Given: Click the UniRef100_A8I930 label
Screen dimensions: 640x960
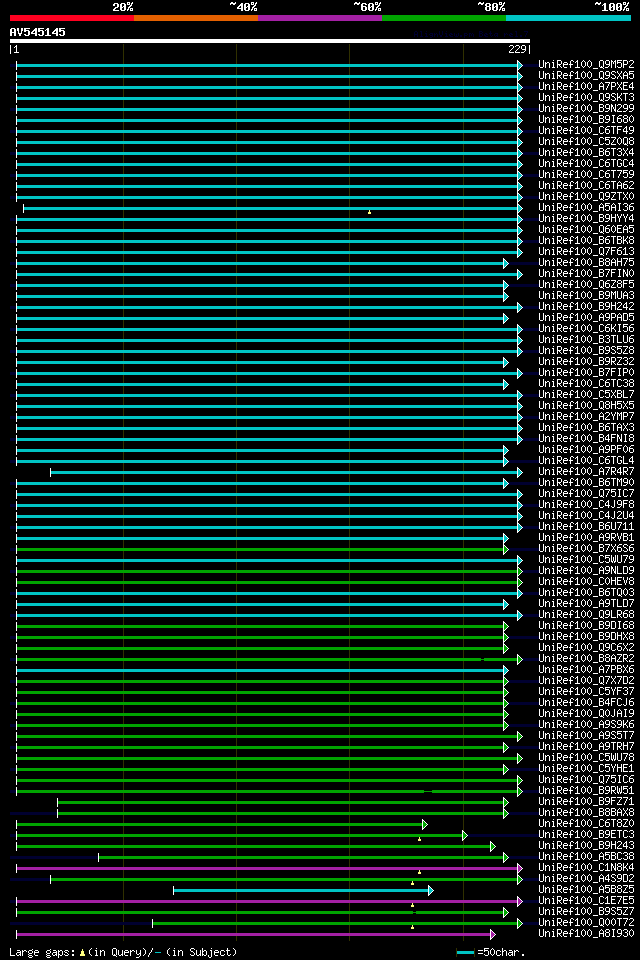Looking at the screenshot, I should (586, 934).
